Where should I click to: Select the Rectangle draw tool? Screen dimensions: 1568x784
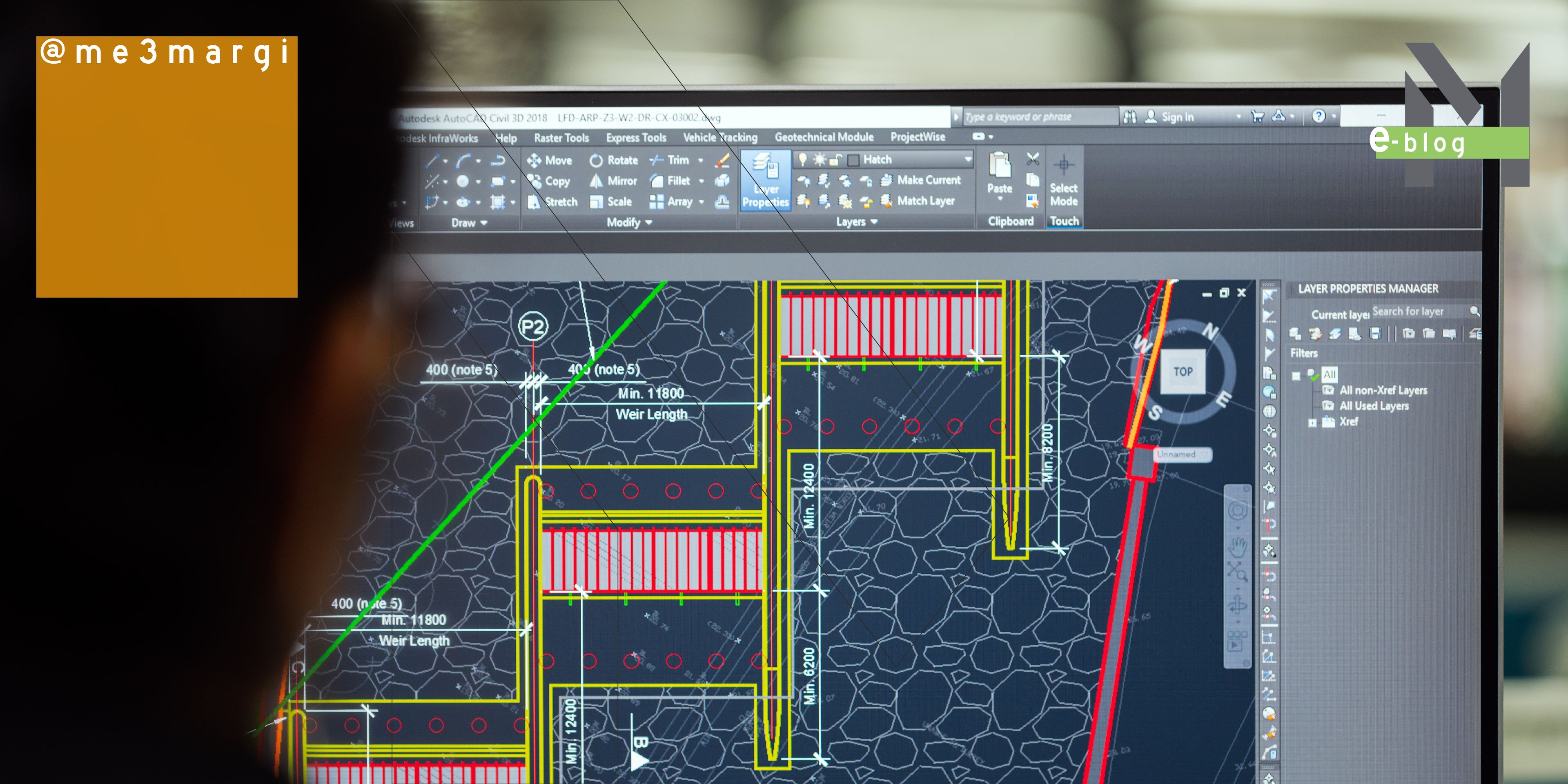point(498,181)
